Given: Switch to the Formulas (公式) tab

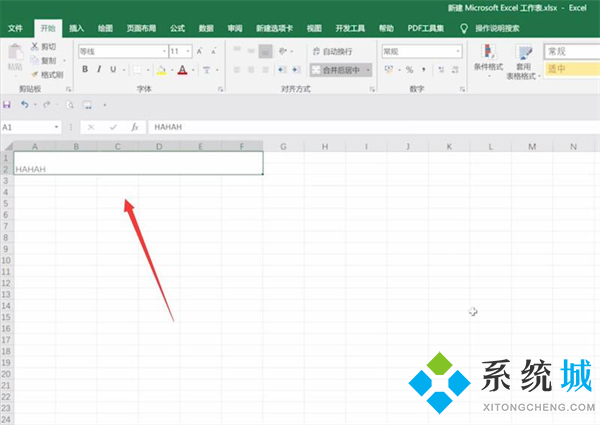Looking at the screenshot, I should [x=177, y=28].
